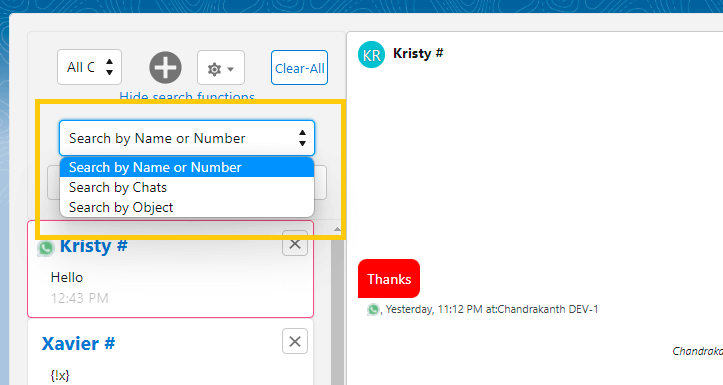Open the All C filter dropdown
The height and width of the screenshot is (385, 723).
pyautogui.click(x=89, y=67)
